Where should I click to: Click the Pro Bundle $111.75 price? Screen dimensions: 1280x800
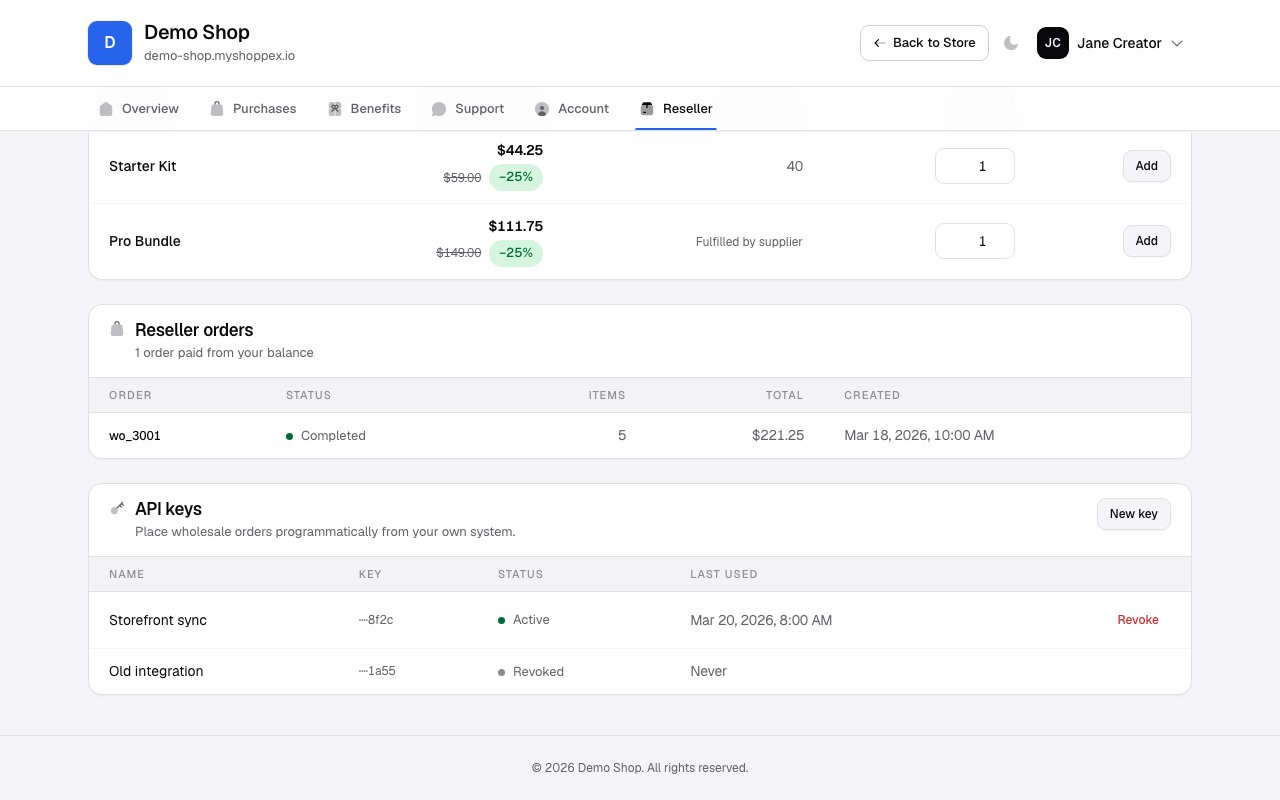pyautogui.click(x=516, y=226)
